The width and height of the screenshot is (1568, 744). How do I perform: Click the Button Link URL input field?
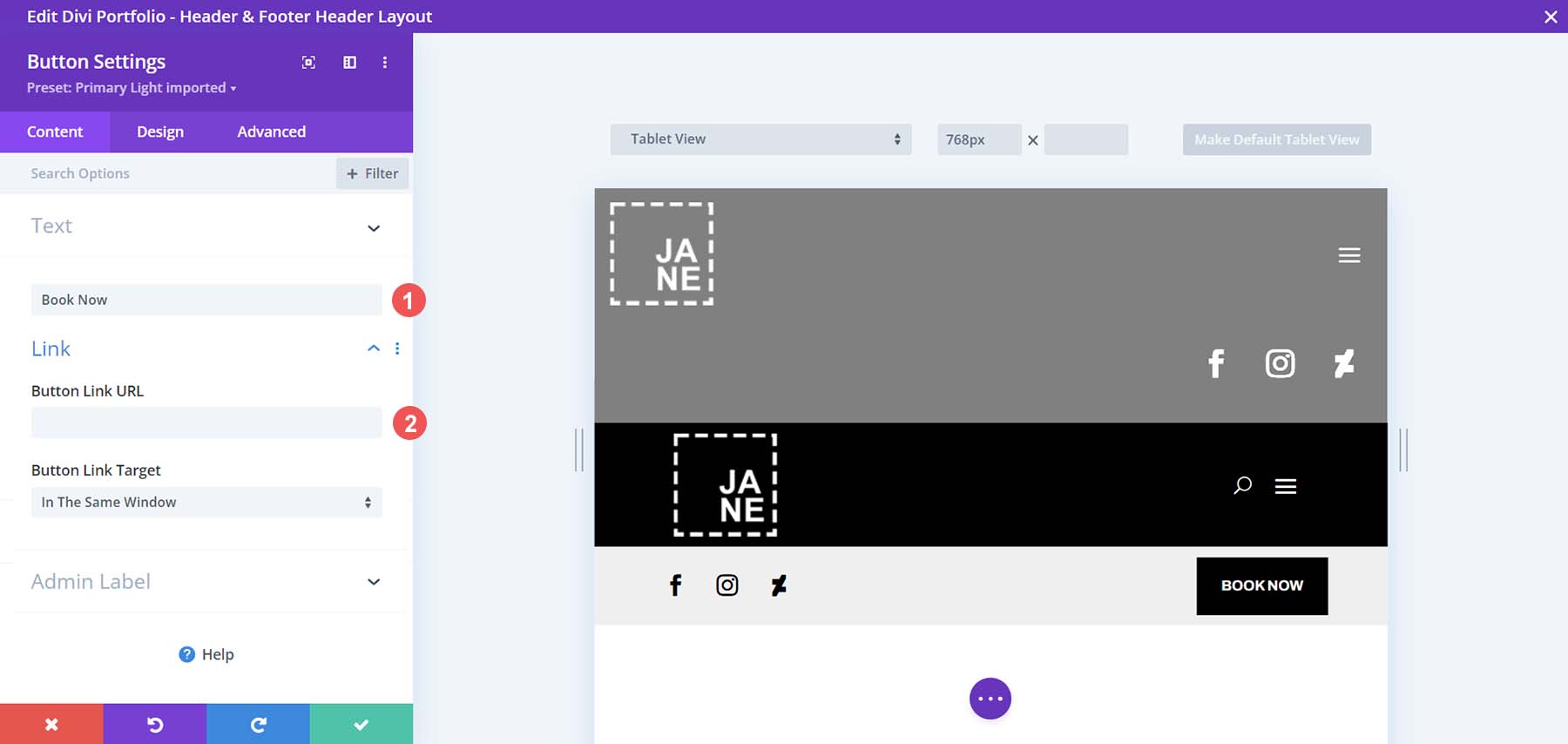206,423
